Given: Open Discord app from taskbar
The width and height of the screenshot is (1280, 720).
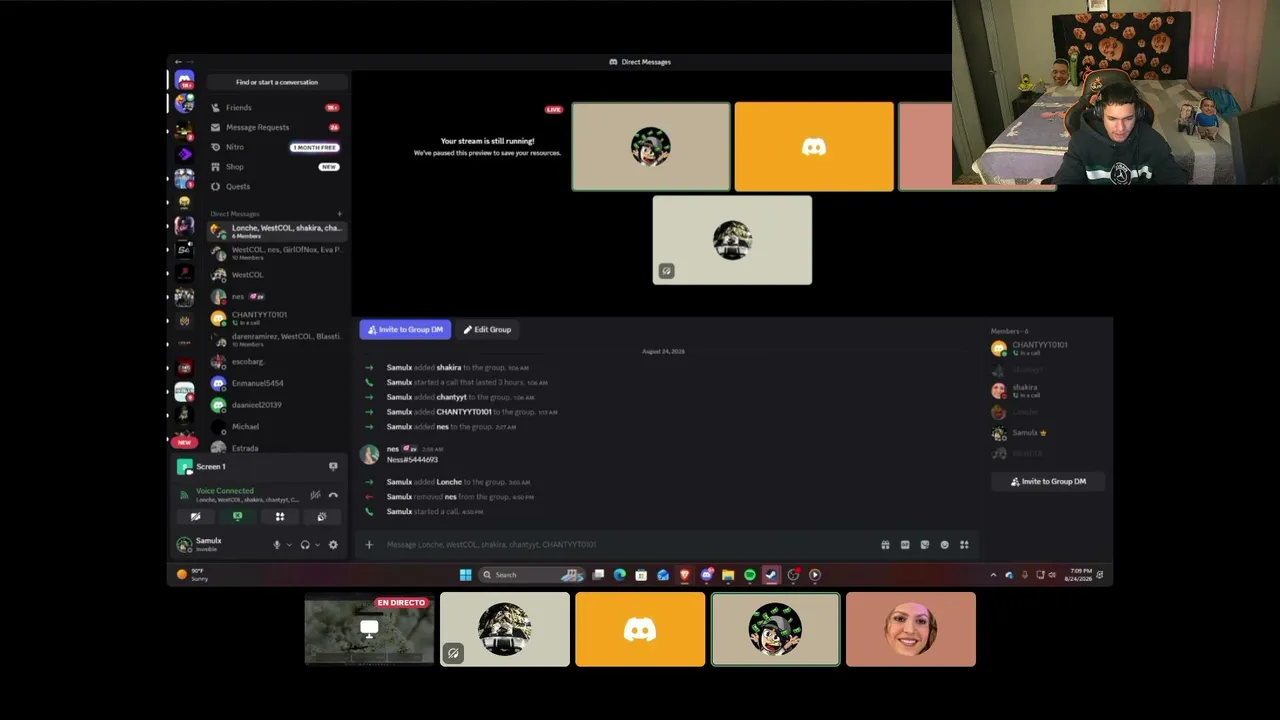Looking at the screenshot, I should (x=707, y=575).
